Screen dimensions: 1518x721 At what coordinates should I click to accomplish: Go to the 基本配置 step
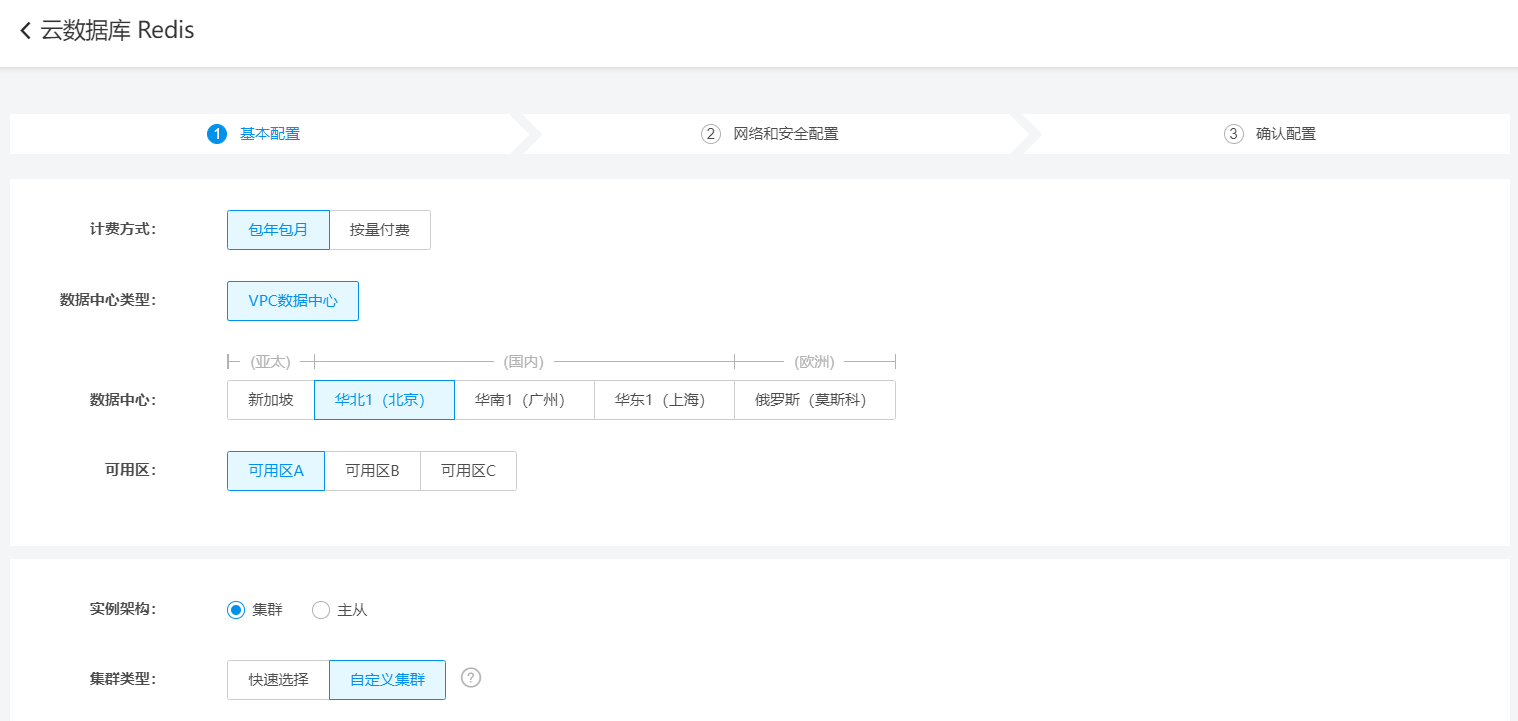[x=270, y=134]
